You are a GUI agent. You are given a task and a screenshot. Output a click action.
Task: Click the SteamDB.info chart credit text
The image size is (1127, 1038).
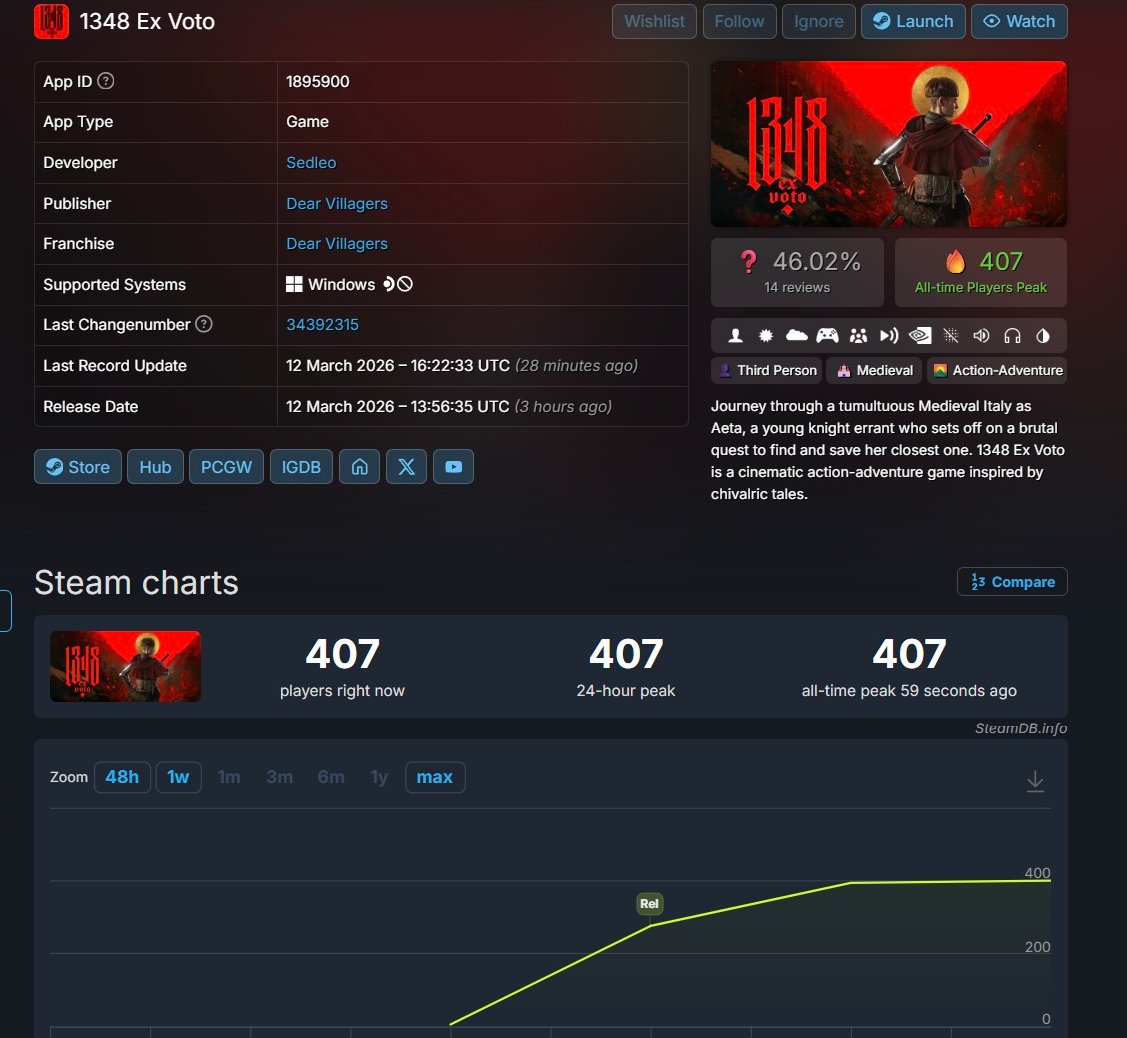(1021, 728)
